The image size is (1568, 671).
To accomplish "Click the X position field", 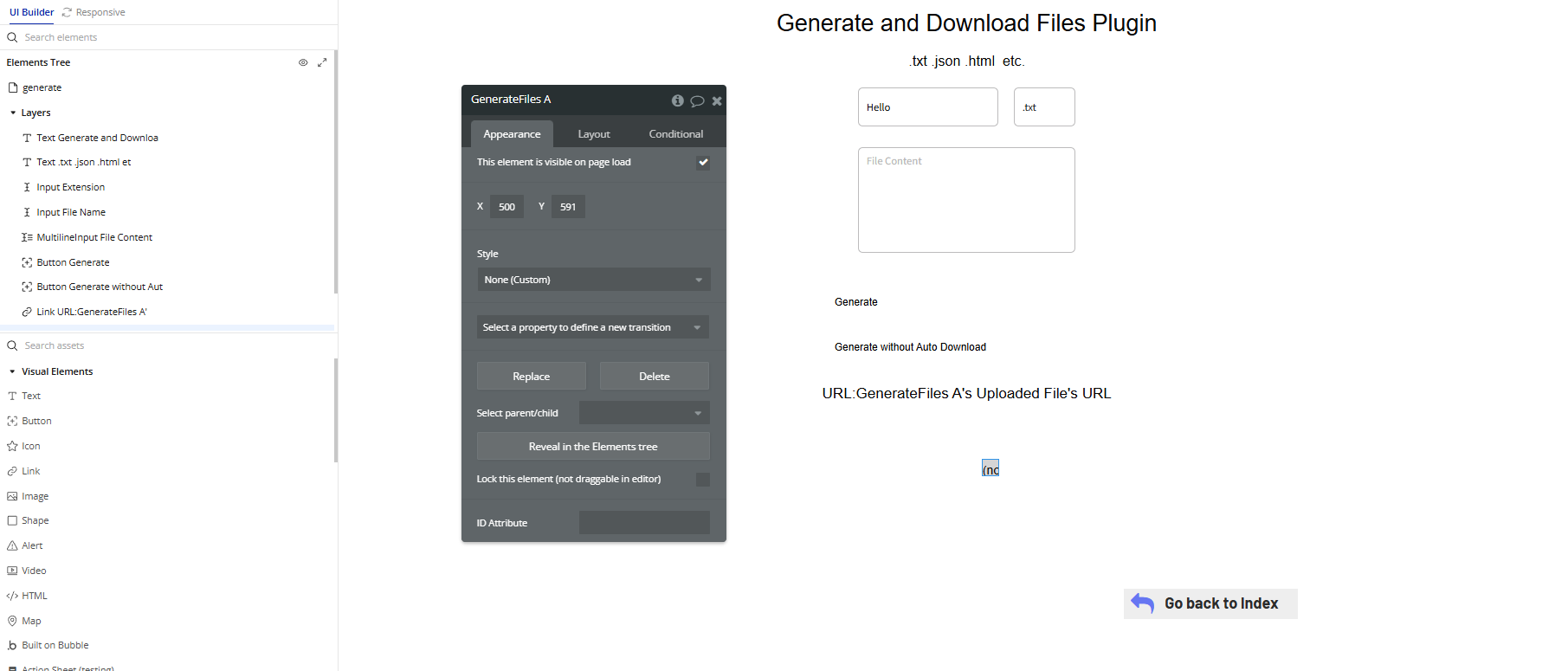I will pos(507,207).
